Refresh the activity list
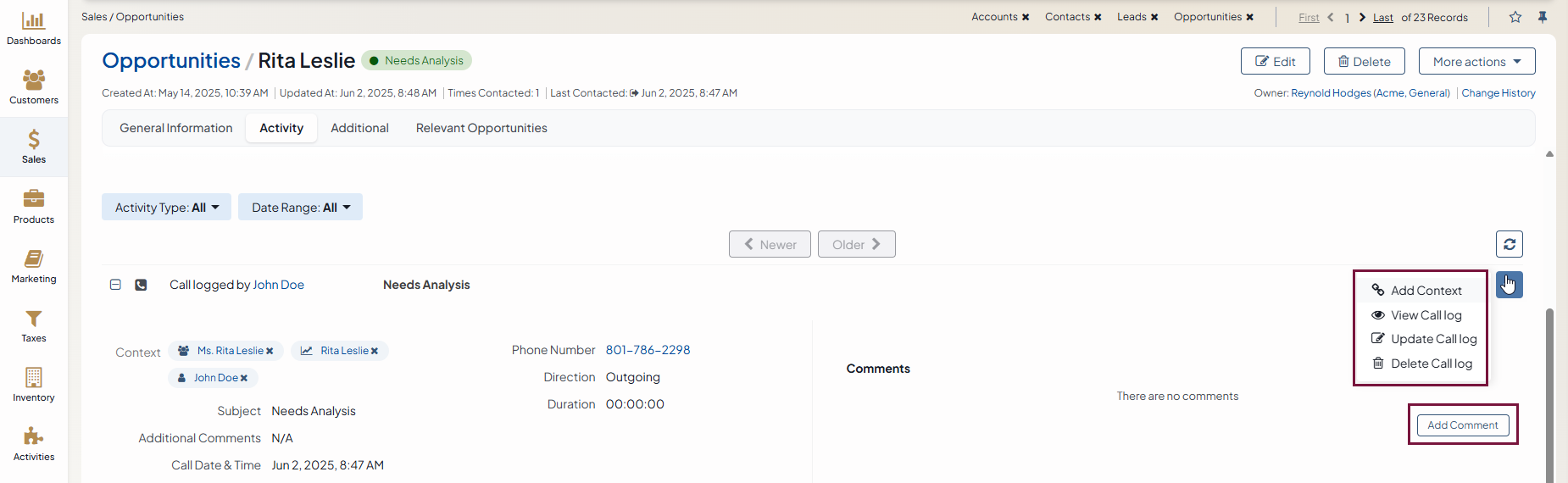The image size is (1568, 483). (1509, 244)
